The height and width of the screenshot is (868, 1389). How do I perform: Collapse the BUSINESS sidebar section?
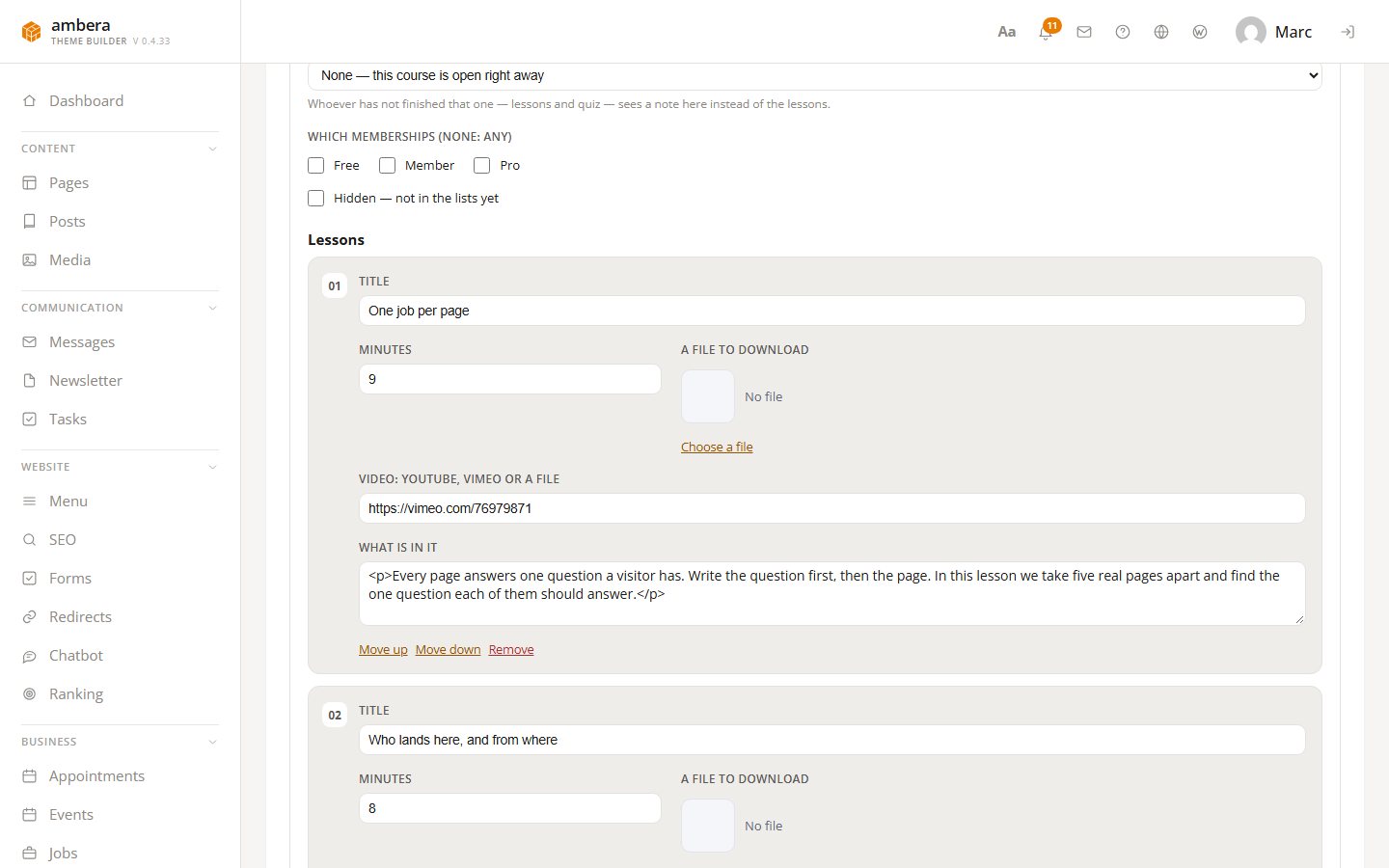coord(212,742)
